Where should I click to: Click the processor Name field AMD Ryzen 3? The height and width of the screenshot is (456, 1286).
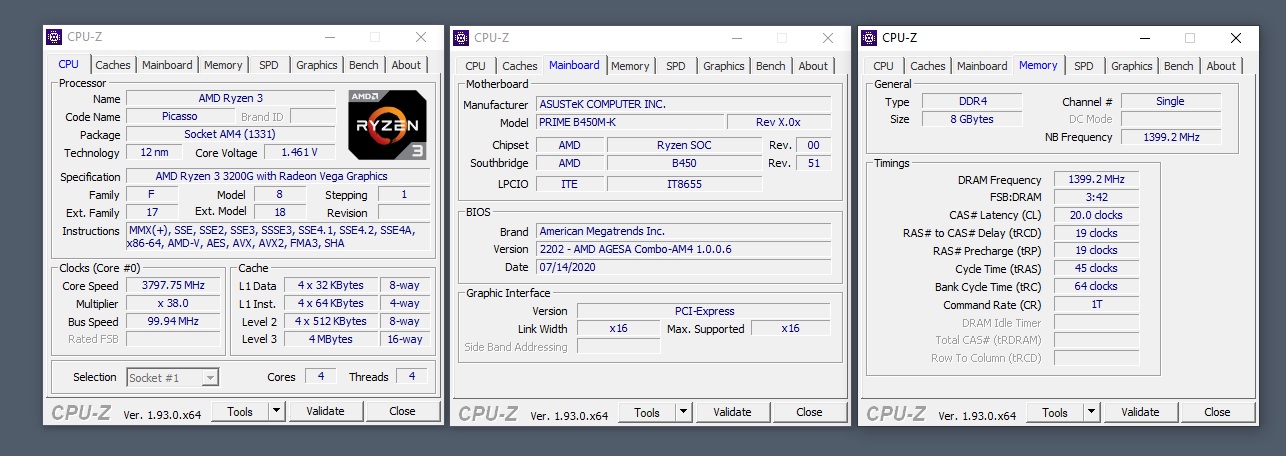(x=231, y=99)
